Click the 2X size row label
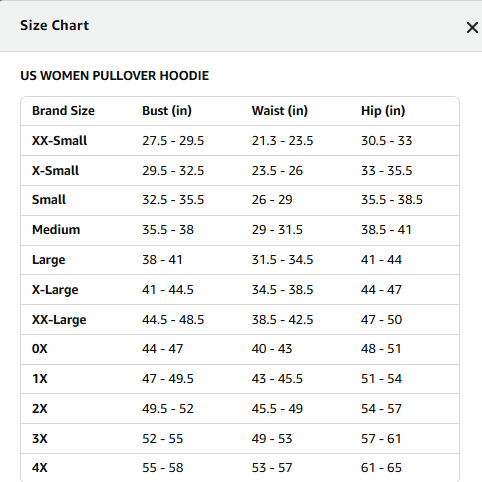The height and width of the screenshot is (482, 482). (40, 409)
